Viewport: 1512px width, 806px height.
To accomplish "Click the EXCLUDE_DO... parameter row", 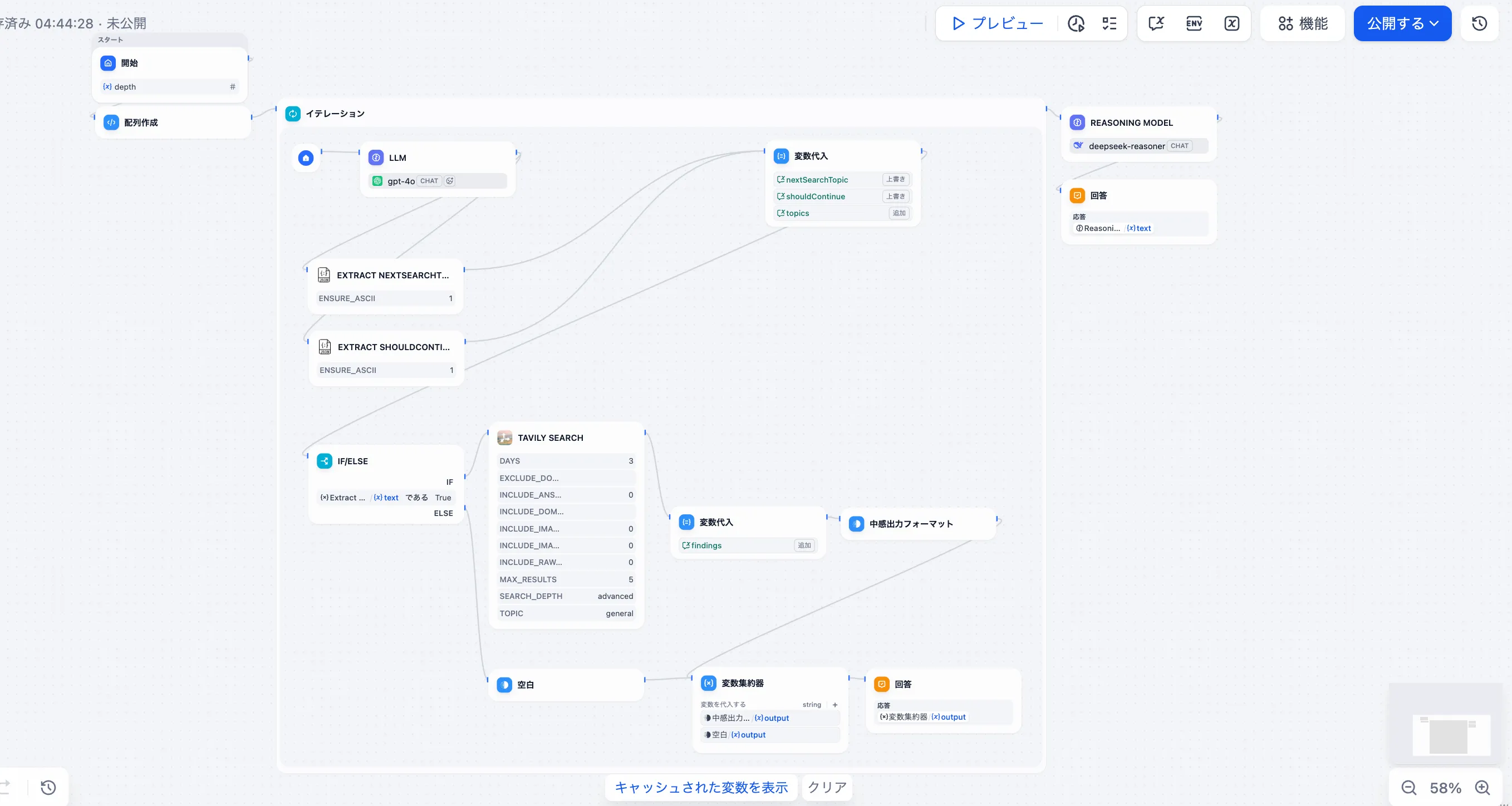I will [x=566, y=478].
